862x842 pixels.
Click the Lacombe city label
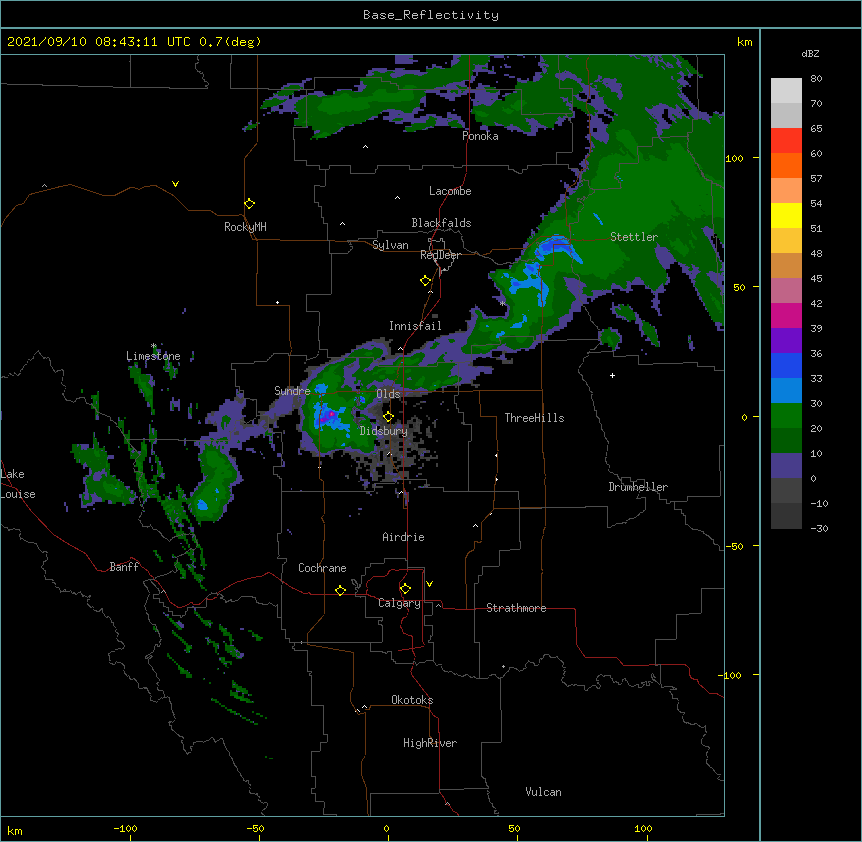(x=450, y=191)
